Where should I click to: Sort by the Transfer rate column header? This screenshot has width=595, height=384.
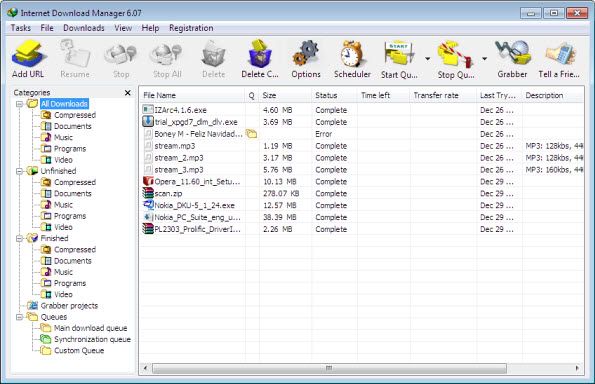(x=443, y=96)
